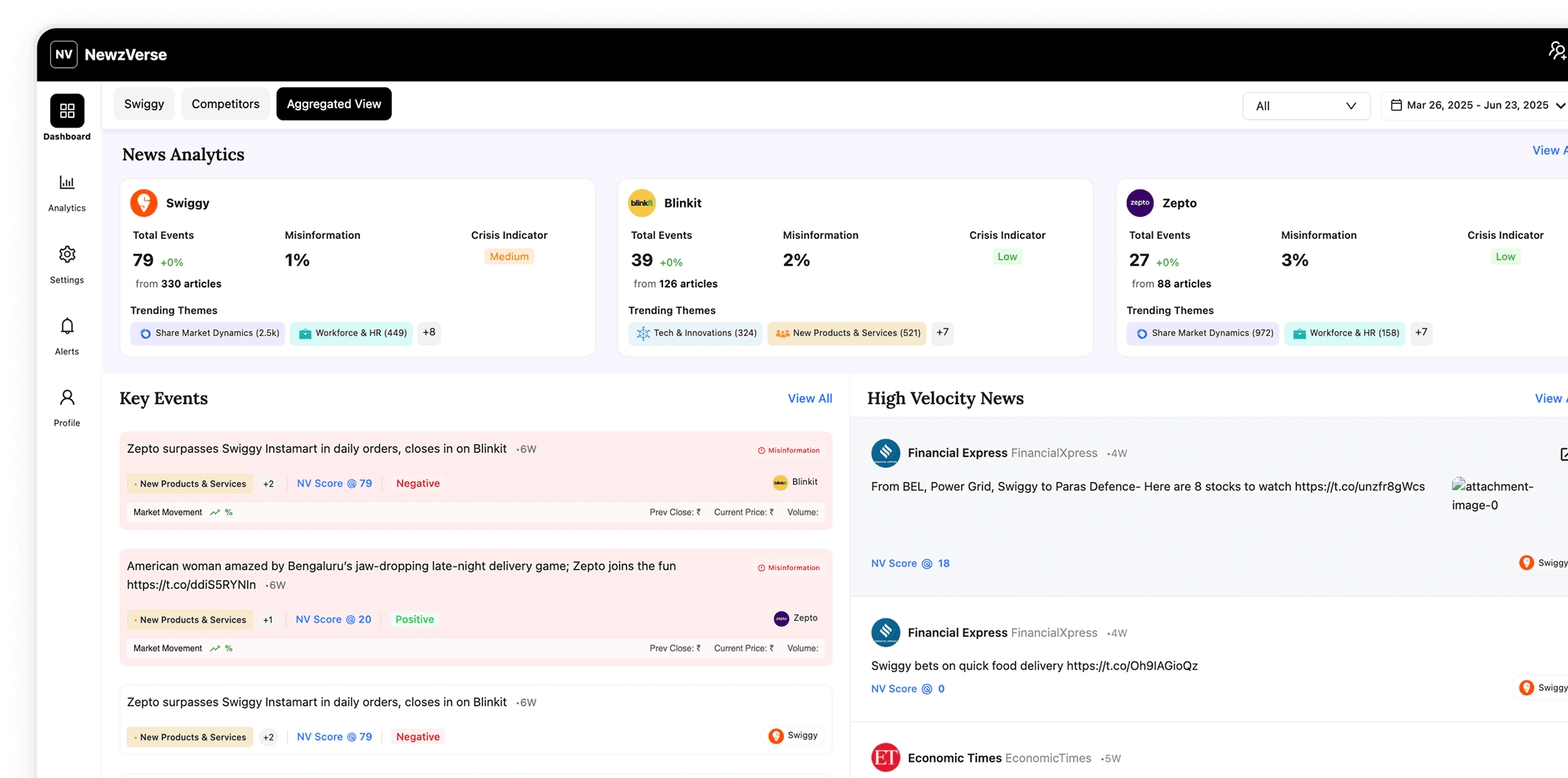Image resolution: width=1568 pixels, height=778 pixels.
Task: Switch to the Competitors tab
Action: click(226, 104)
